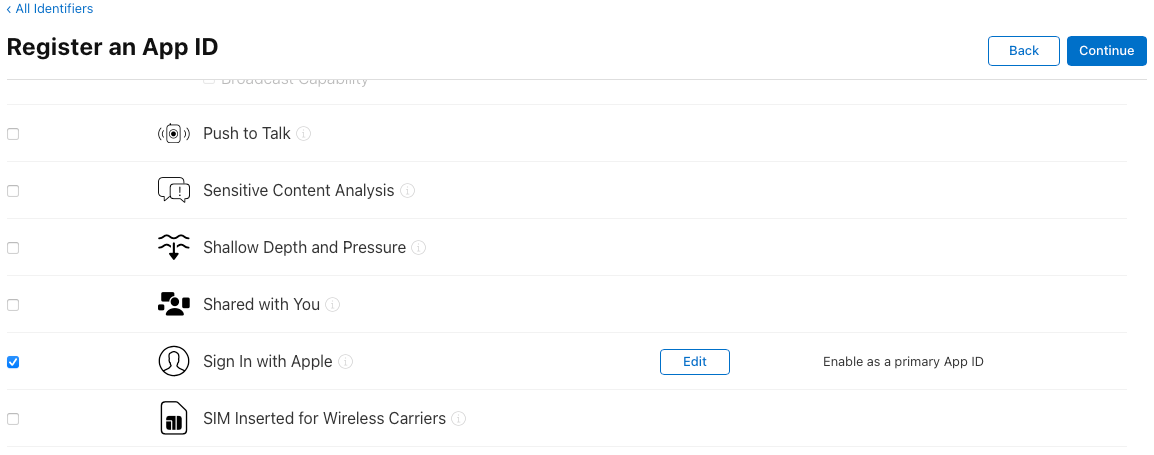Click the Push to Talk capability icon
The width and height of the screenshot is (1154, 455).
(173, 133)
